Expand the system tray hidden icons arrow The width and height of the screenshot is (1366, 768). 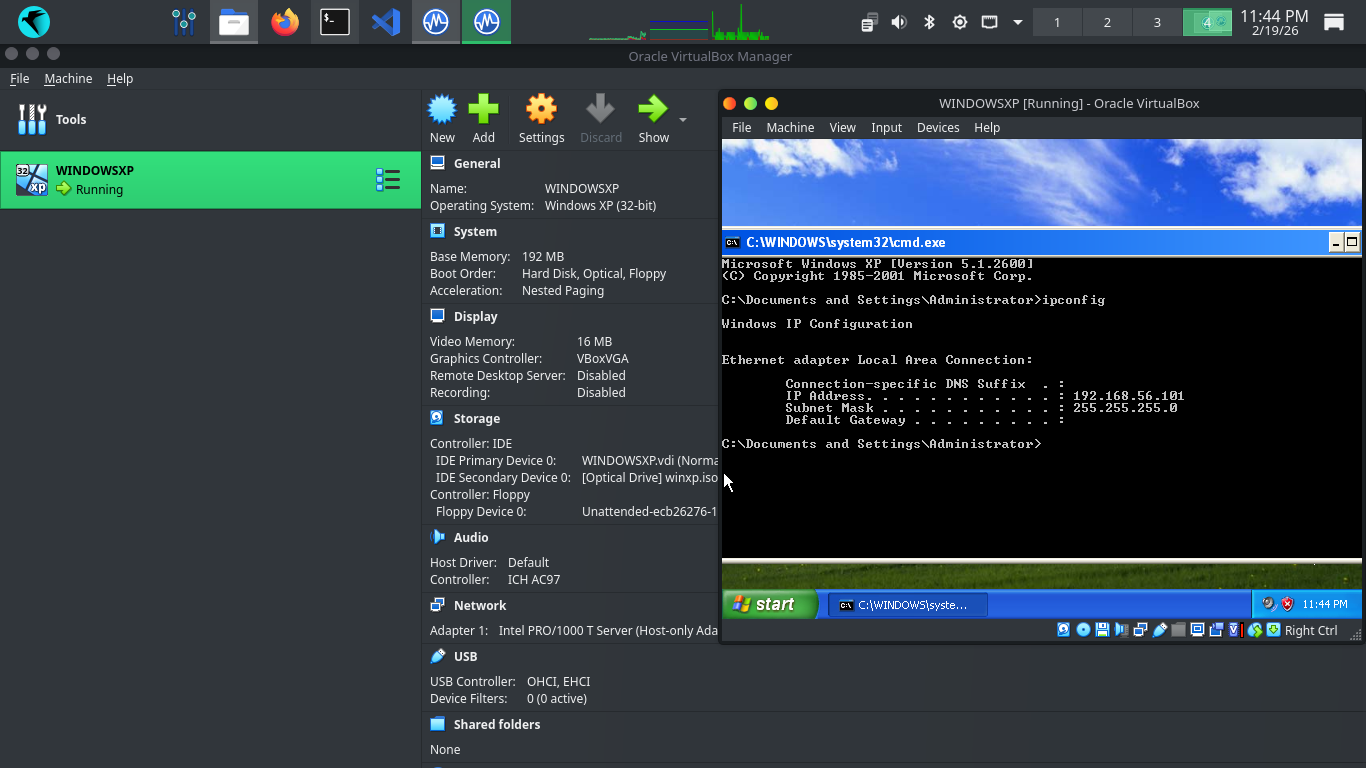coord(1018,22)
